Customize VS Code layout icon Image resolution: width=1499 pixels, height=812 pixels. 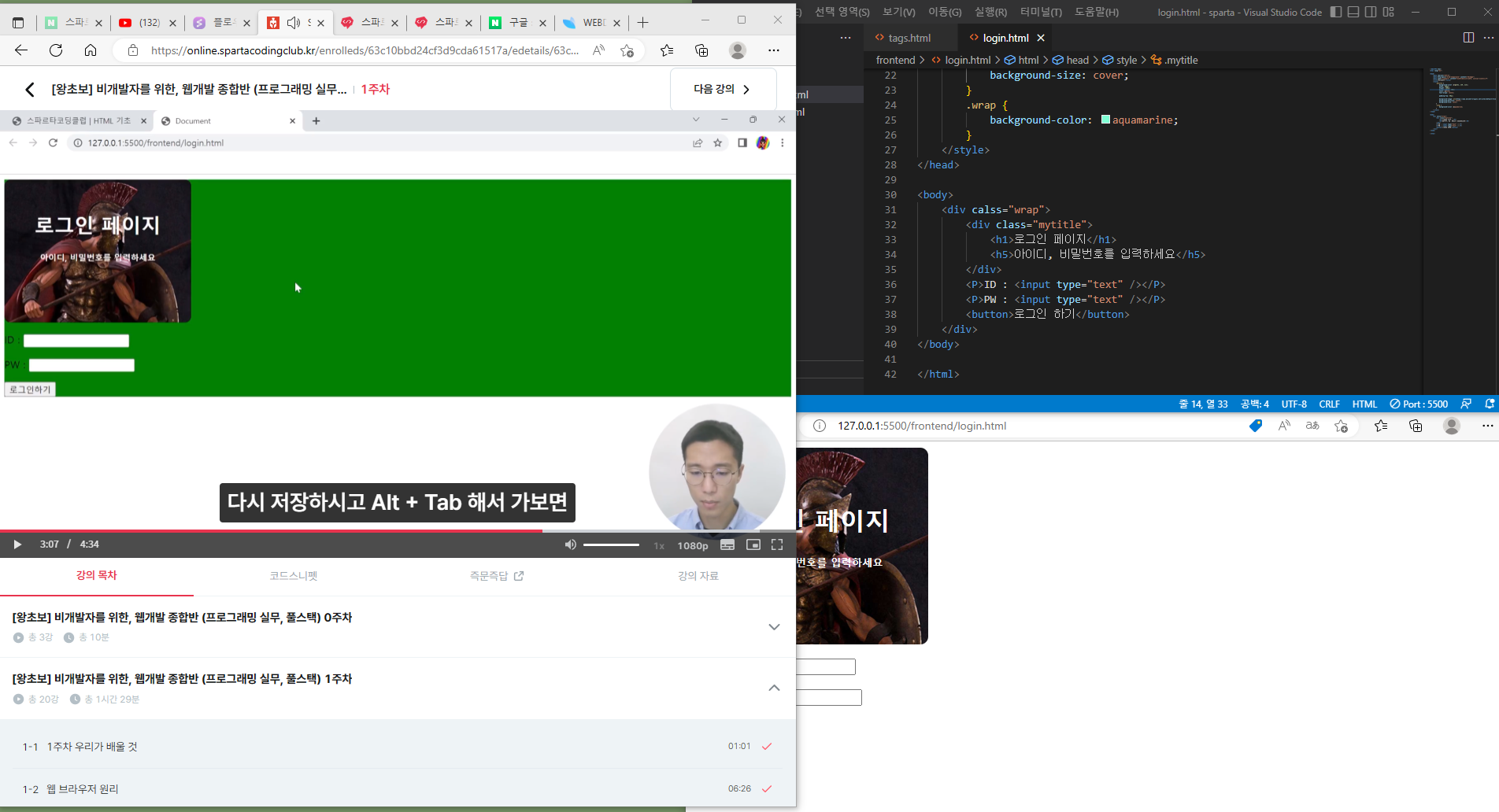(1389, 12)
